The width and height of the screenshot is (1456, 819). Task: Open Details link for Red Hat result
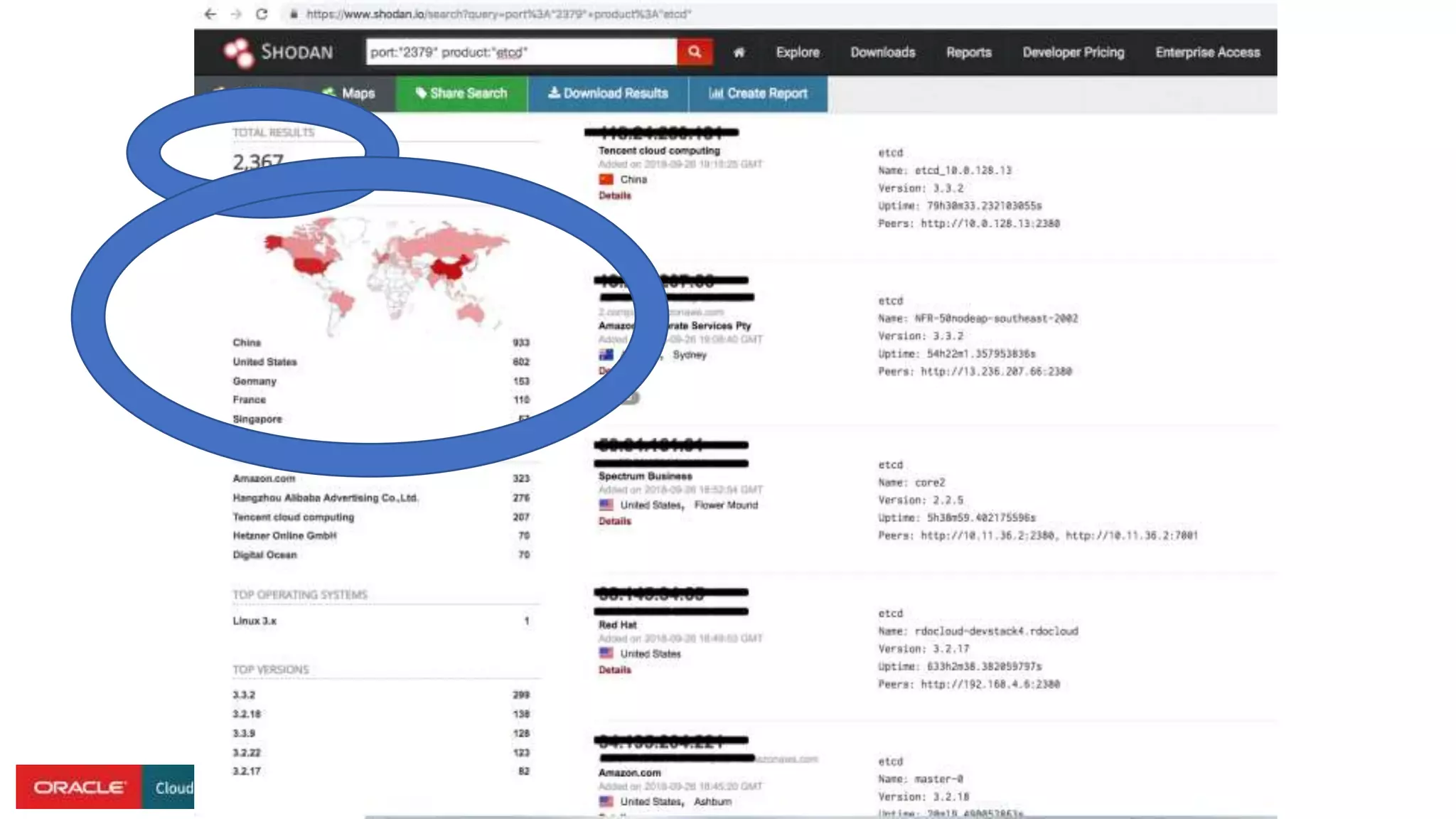(614, 670)
